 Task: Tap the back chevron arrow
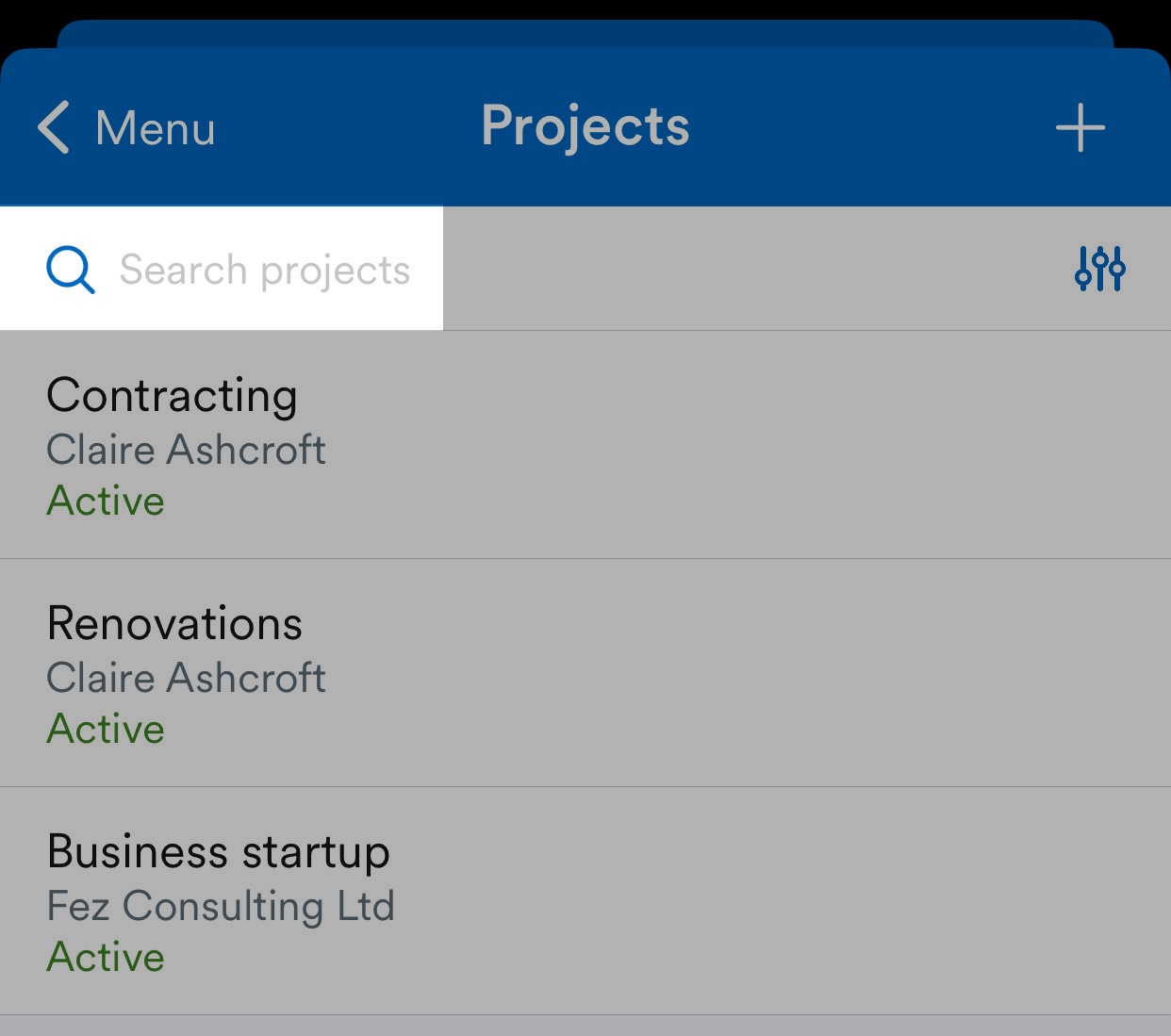pos(54,127)
